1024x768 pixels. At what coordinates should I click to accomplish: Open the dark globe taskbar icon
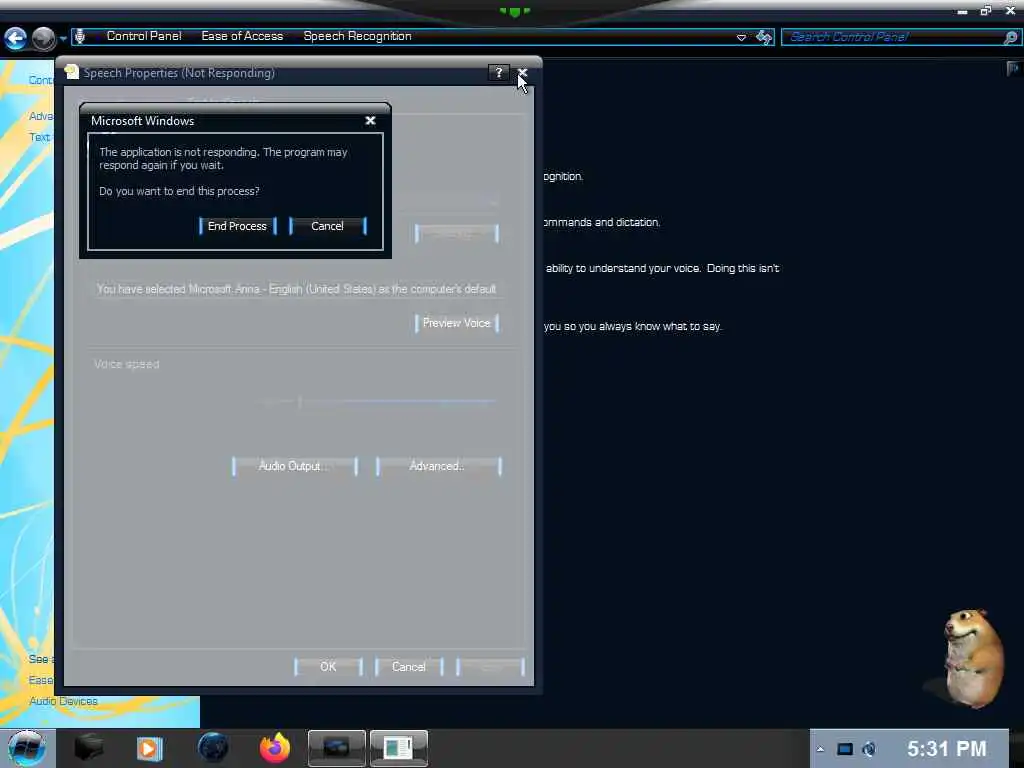point(213,748)
